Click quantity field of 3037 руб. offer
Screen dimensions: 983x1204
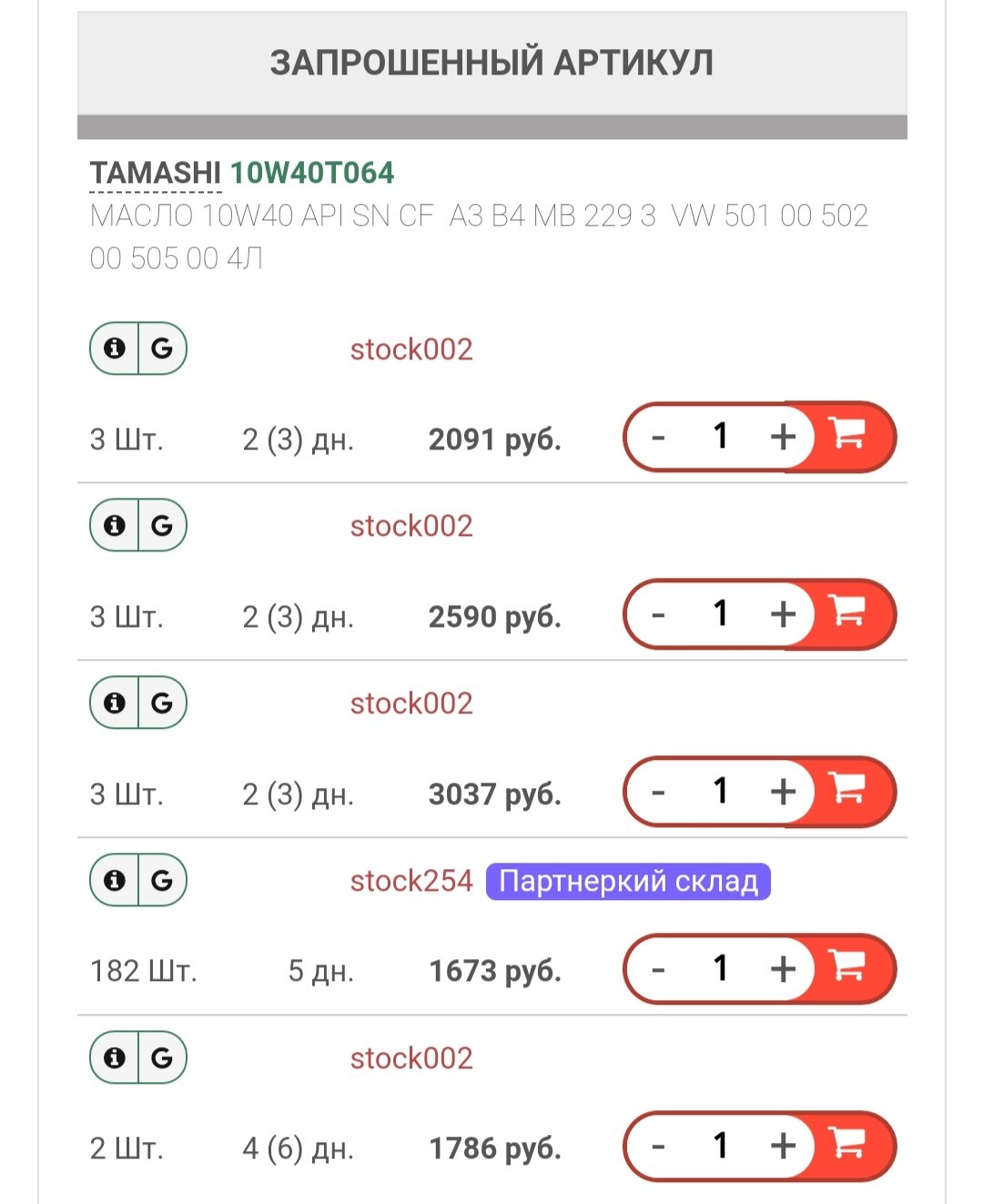720,792
